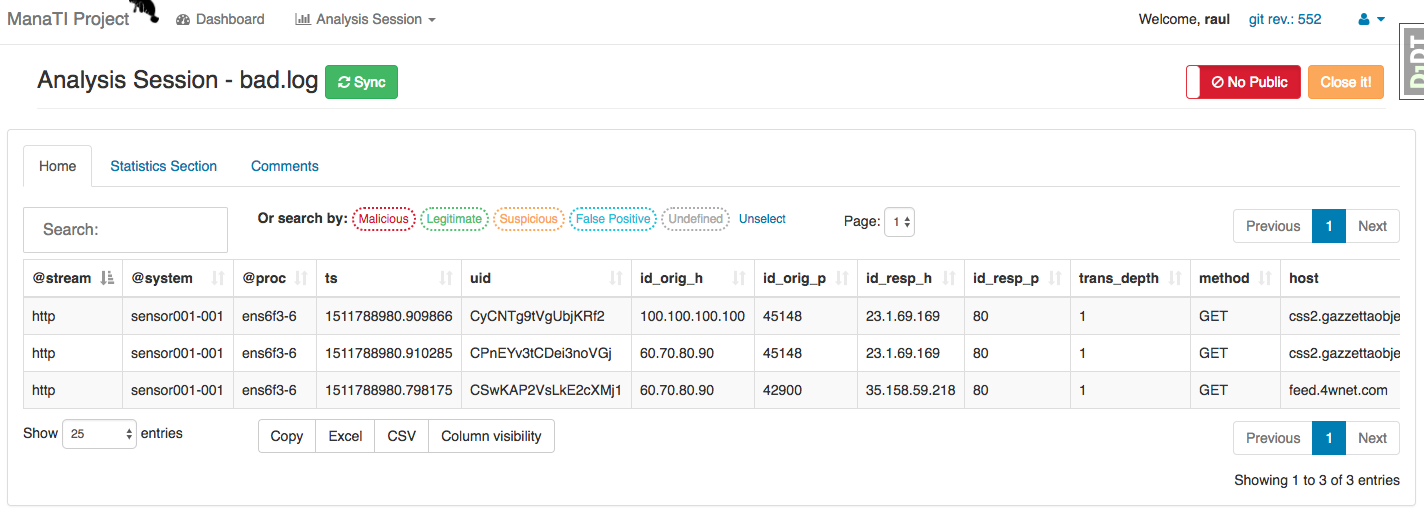Viewport: 1424px width, 524px height.
Task: Sort by the id_orig_p column icon
Action: pos(842,278)
